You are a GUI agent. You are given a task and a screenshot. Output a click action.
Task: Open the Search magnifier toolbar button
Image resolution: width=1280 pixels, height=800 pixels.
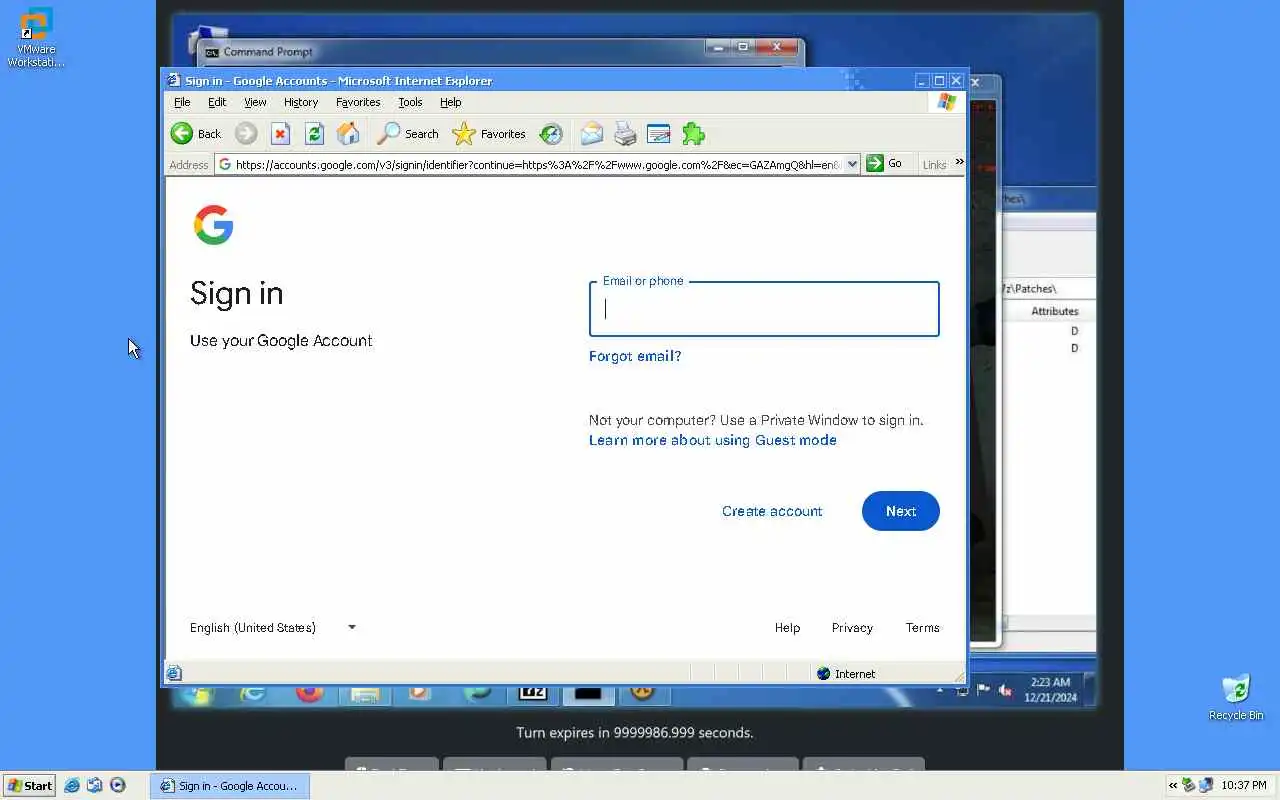click(408, 133)
